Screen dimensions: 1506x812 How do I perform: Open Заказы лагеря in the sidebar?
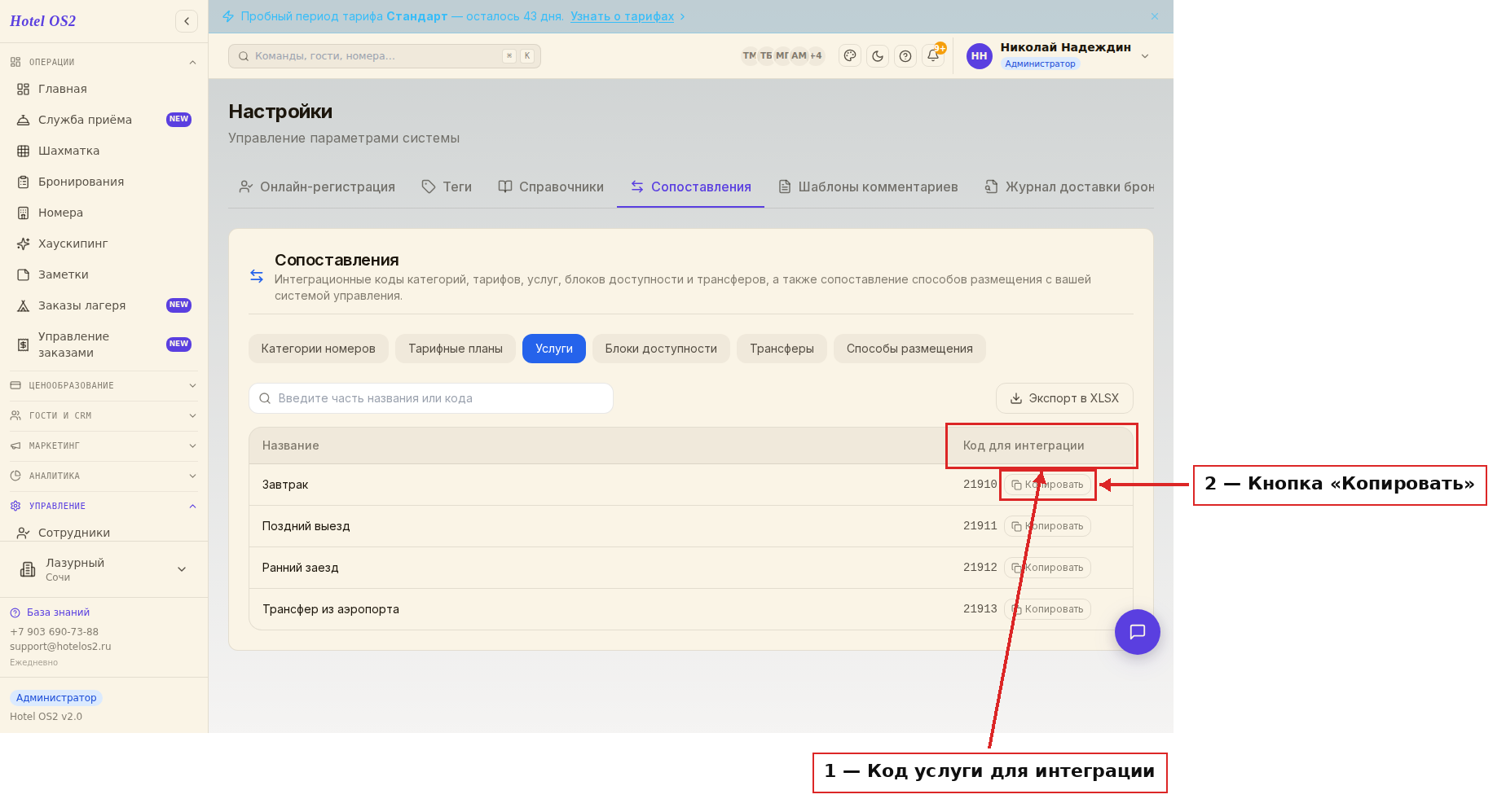coord(103,305)
